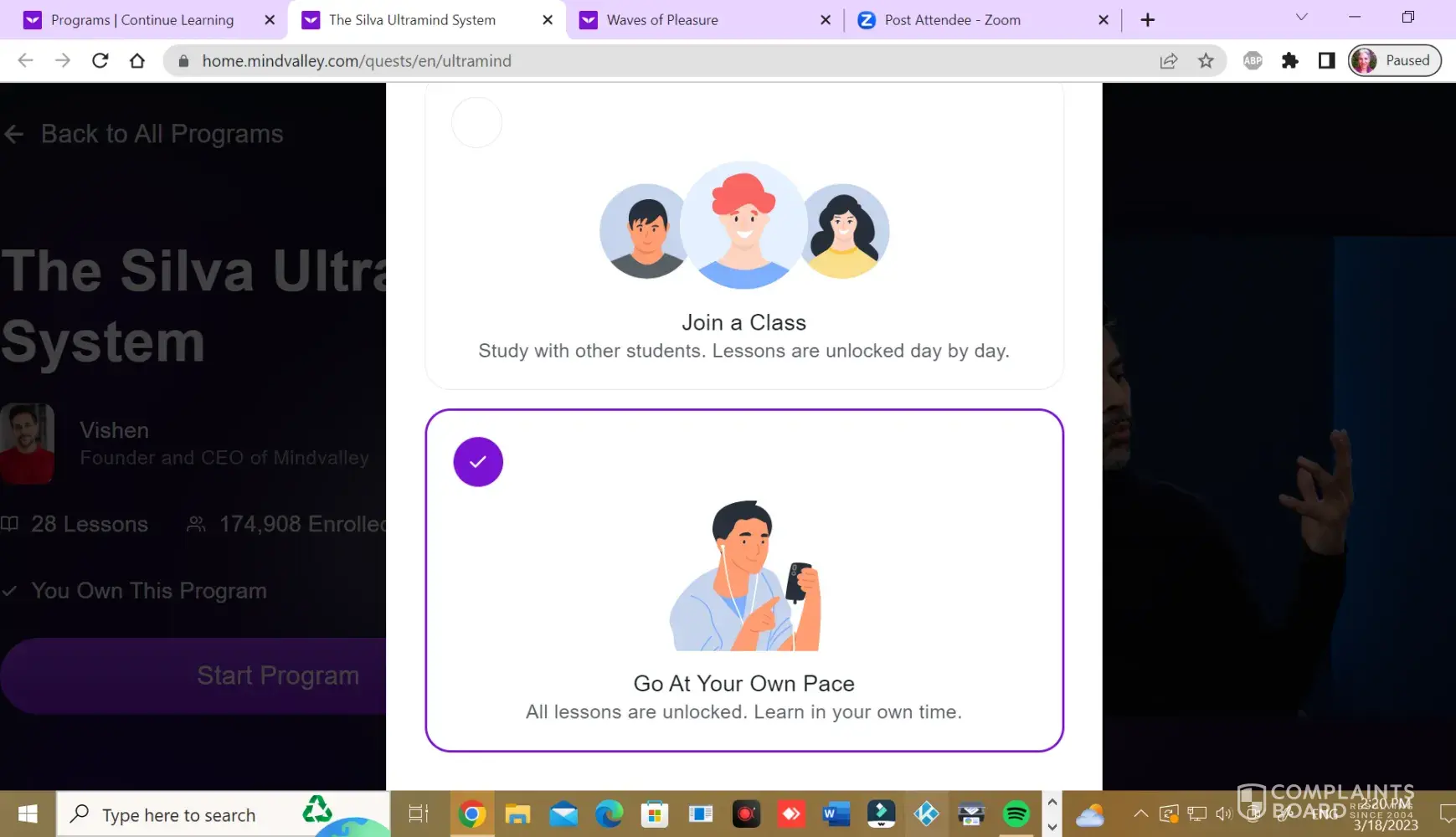Screen dimensions: 1456x837
Task: Launch Spotify from the taskbar
Action: click(1016, 814)
